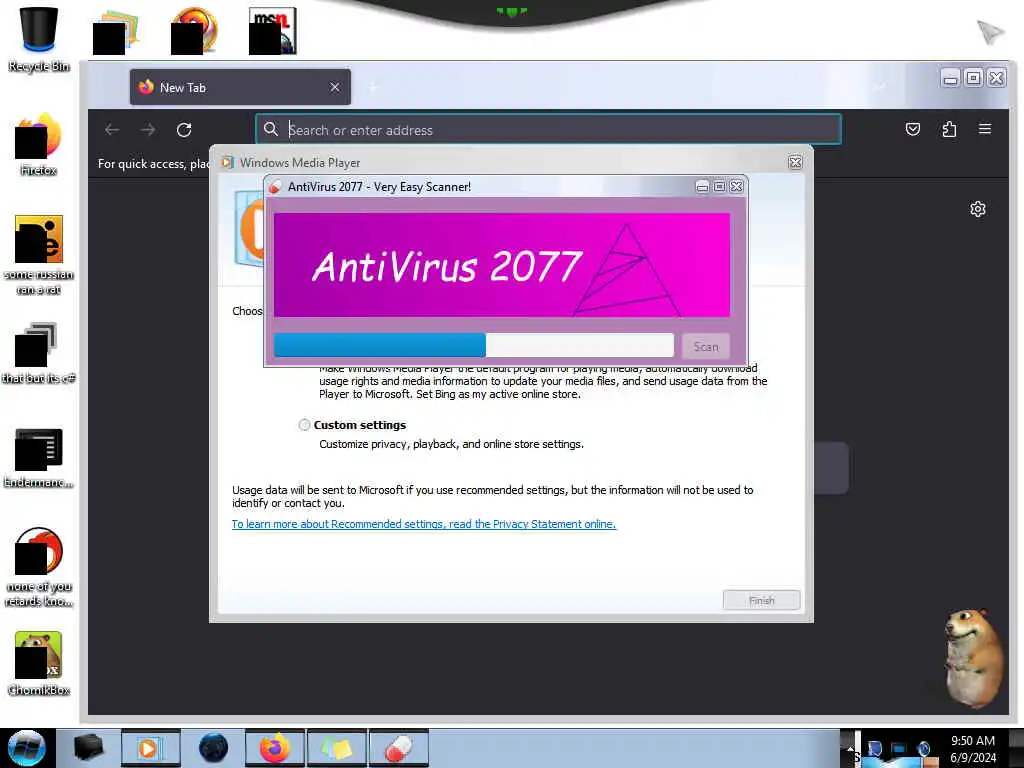
Task: Open the Windows Start orb
Action: (x=27, y=748)
